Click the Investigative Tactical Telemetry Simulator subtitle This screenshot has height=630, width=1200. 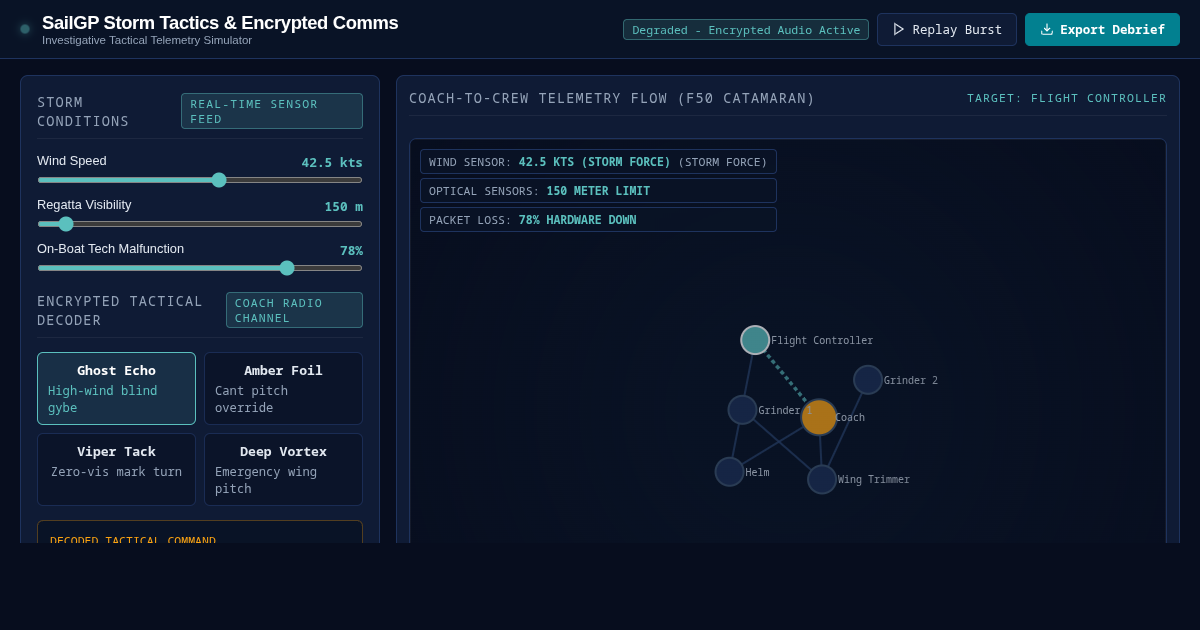coord(147,40)
